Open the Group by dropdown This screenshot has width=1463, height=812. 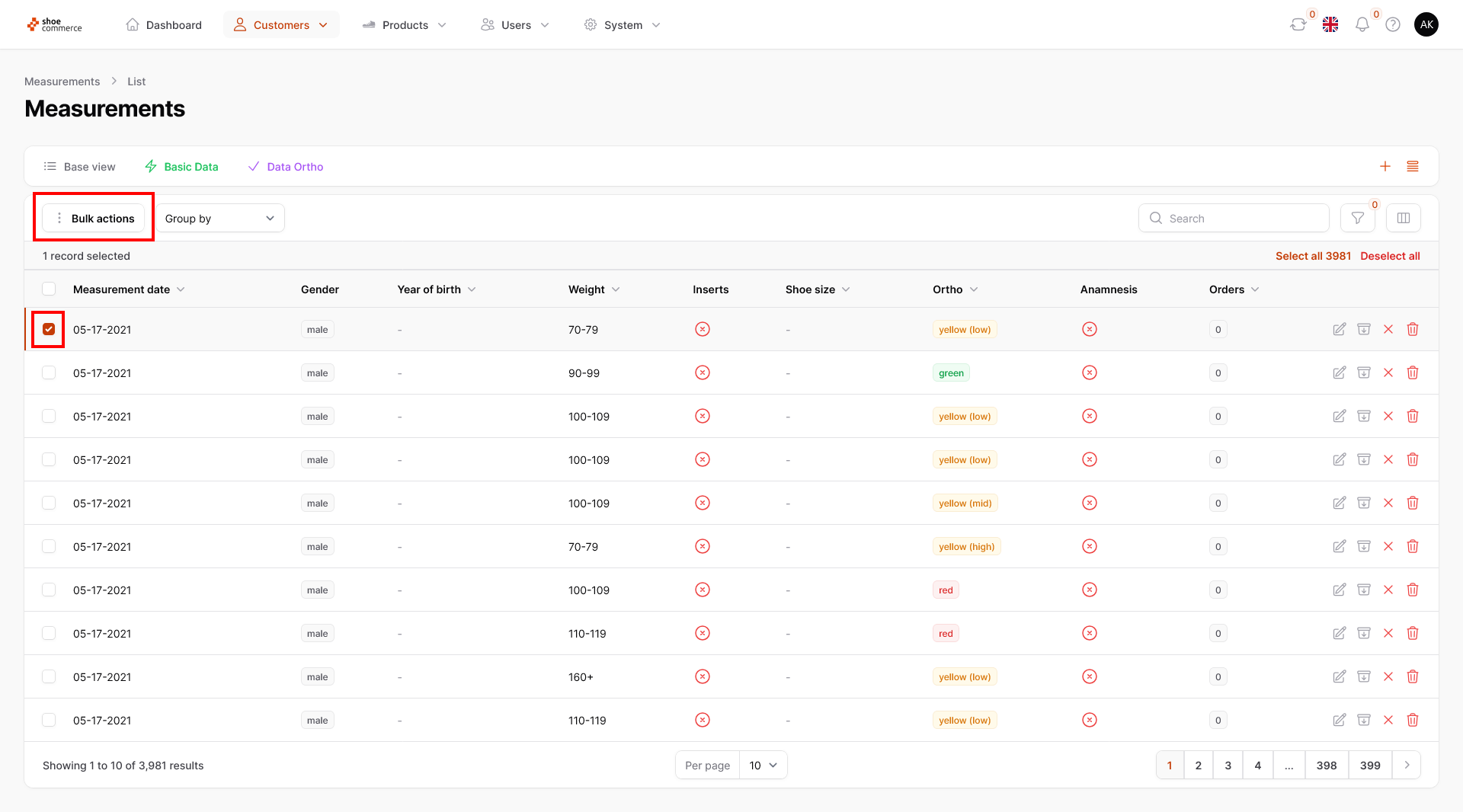219,219
